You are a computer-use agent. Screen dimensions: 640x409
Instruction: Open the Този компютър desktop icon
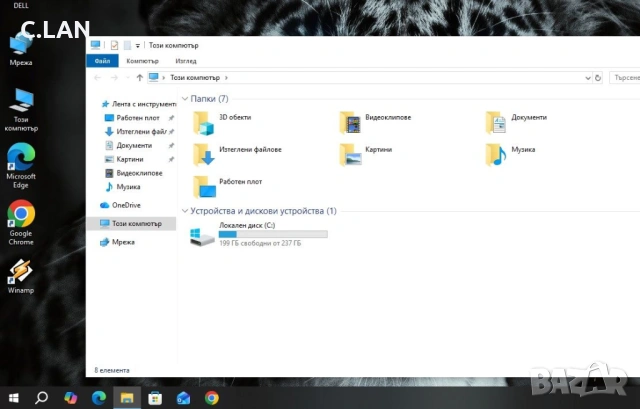coord(21,110)
